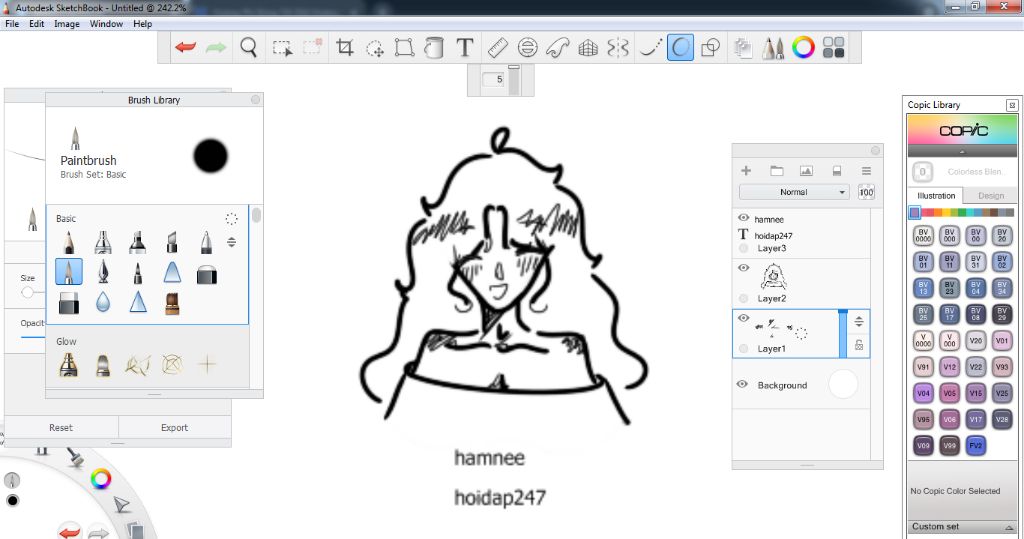Viewport: 1024px width, 539px height.
Task: Choose the Chisel Tip pen brush
Action: tap(172, 242)
